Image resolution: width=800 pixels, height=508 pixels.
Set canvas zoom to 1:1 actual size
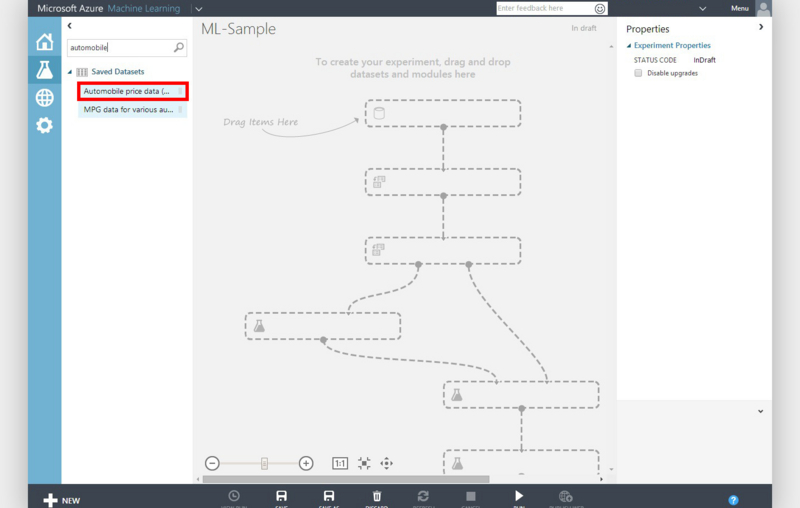tap(340, 463)
